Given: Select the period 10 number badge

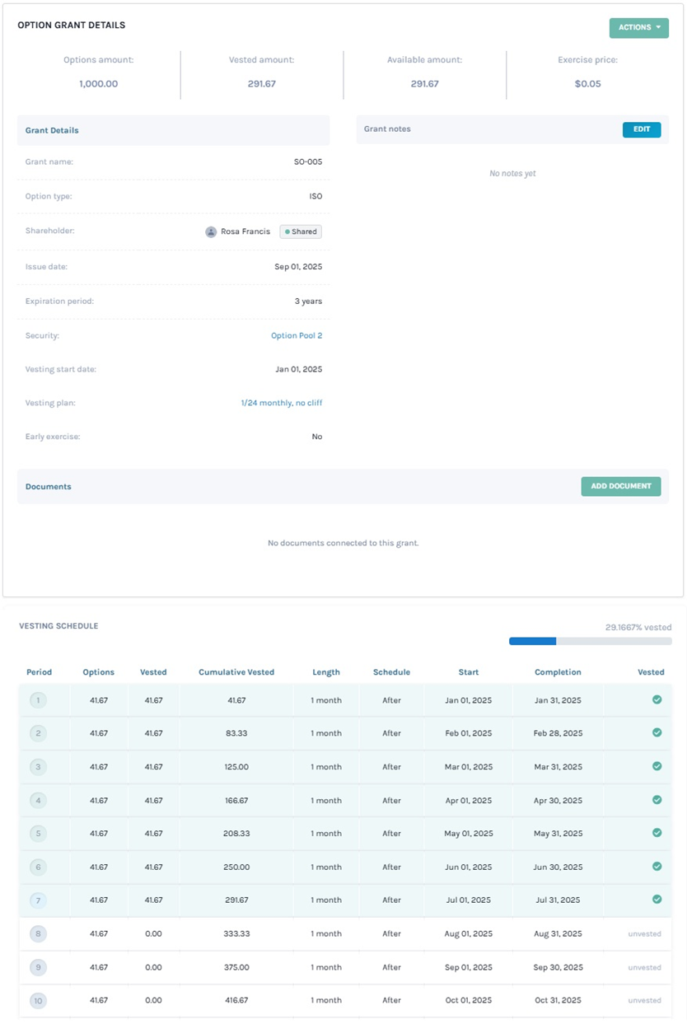Looking at the screenshot, I should (x=38, y=1000).
